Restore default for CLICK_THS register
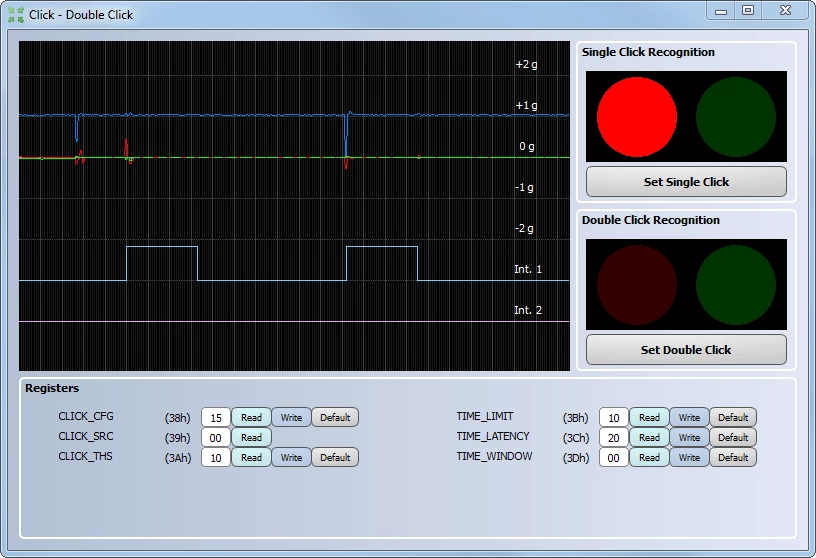Screen dimensions: 816x558 335,458
